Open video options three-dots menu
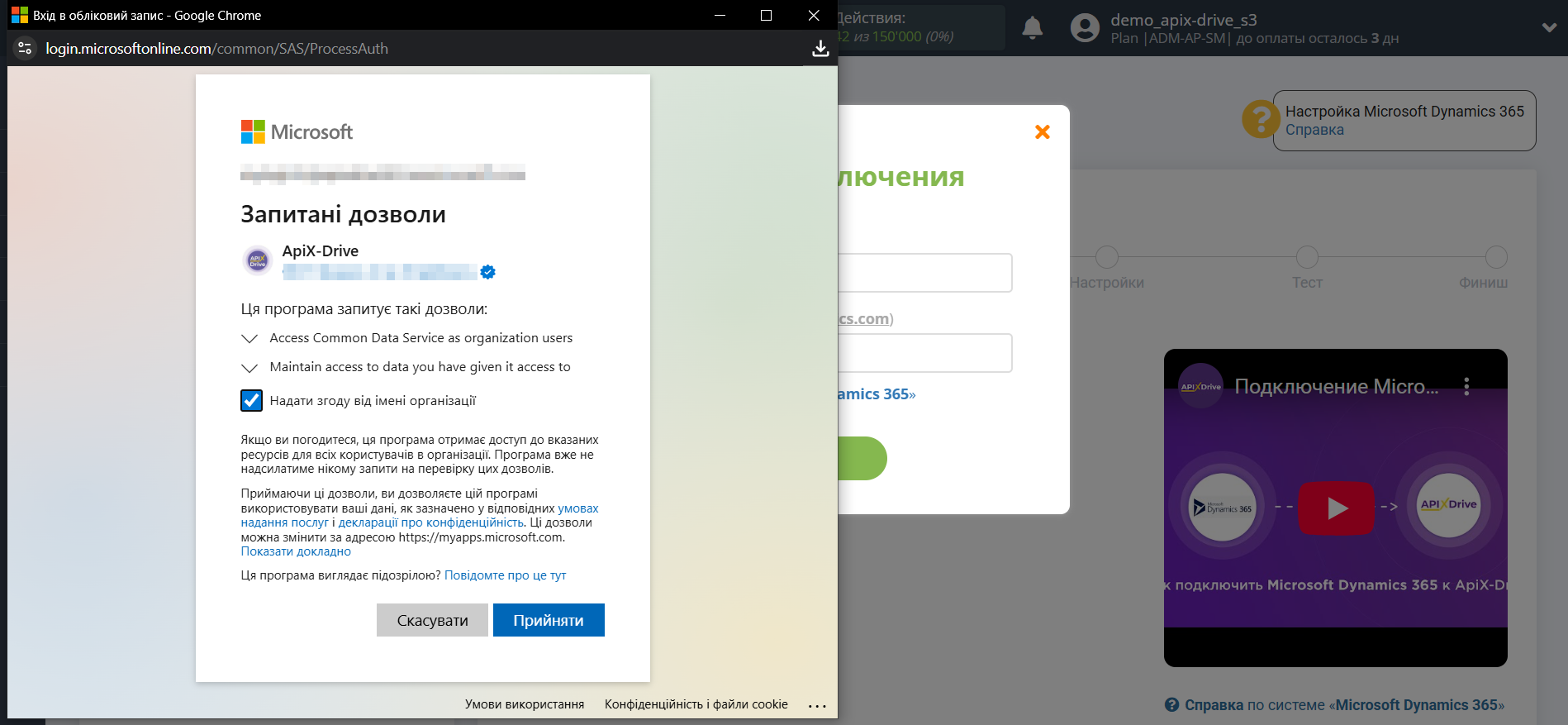1568x725 pixels. [1466, 387]
